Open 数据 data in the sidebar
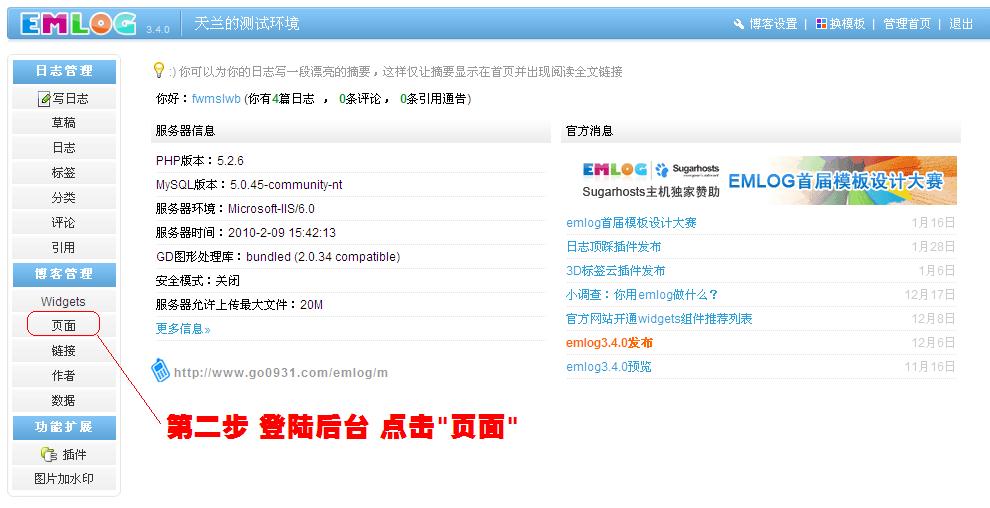Screen dimensions: 990x508 point(64,400)
